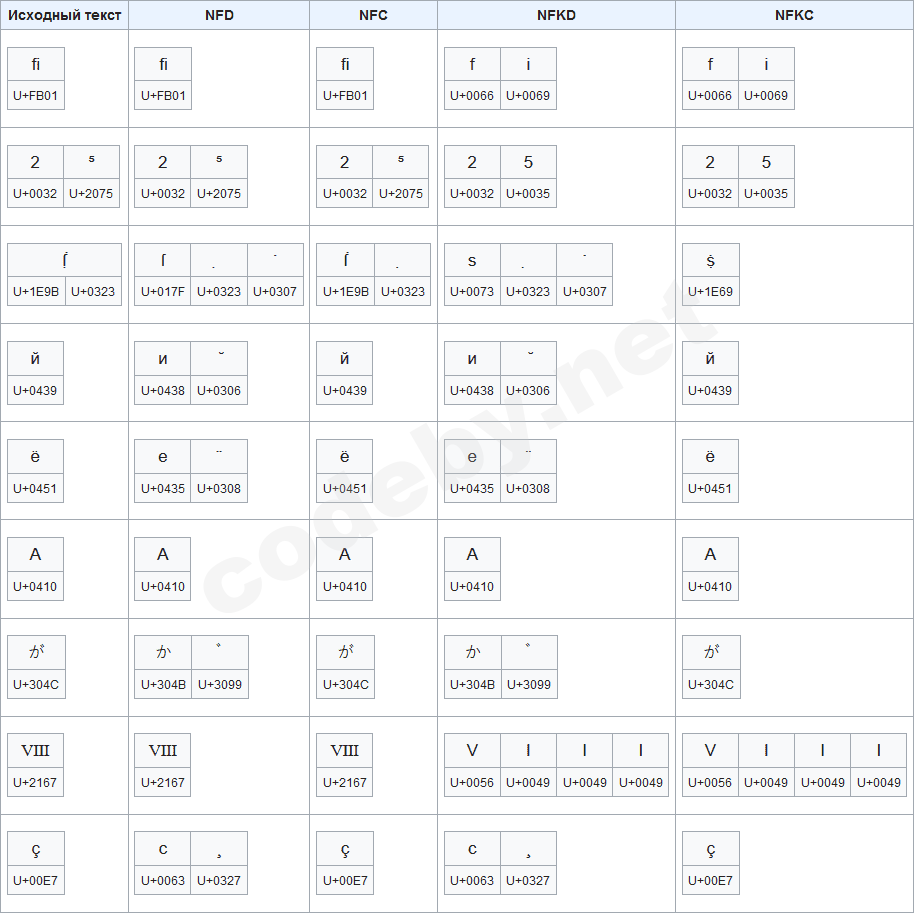Click the NFKC column header

[x=794, y=15]
